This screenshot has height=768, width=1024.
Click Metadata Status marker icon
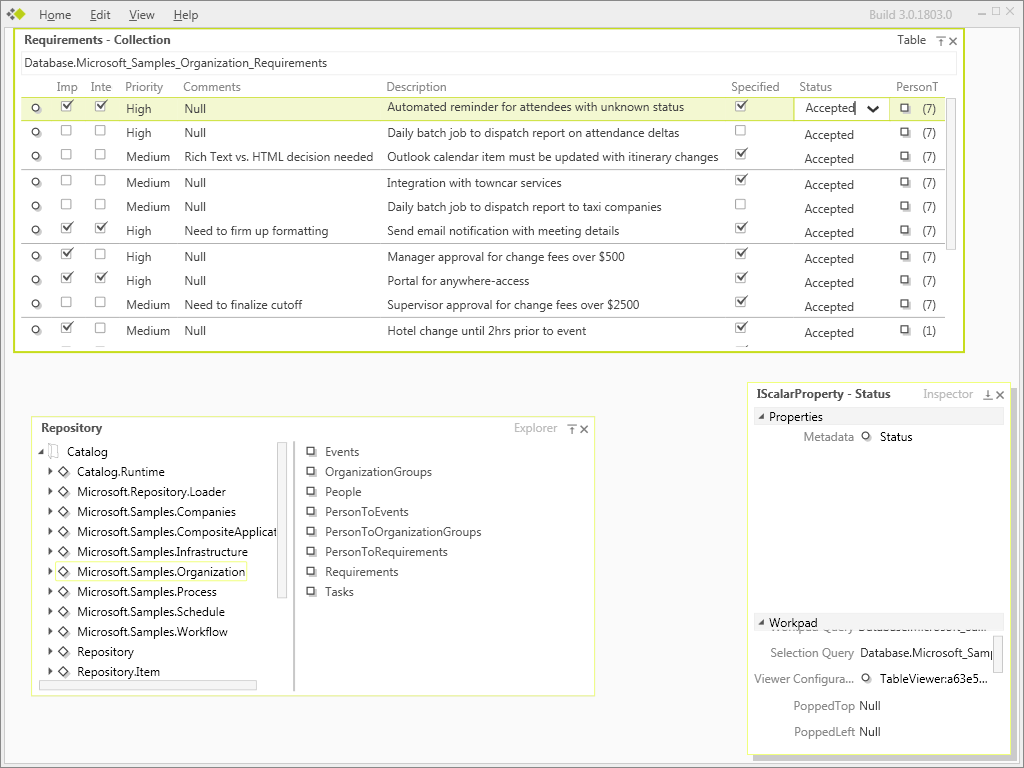click(x=866, y=437)
